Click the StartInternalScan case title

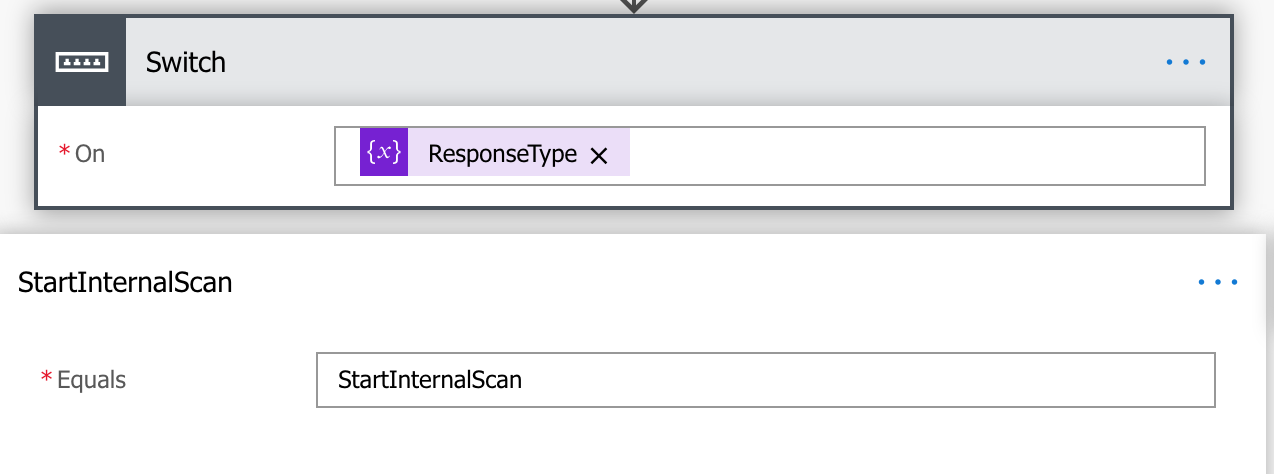(x=125, y=283)
